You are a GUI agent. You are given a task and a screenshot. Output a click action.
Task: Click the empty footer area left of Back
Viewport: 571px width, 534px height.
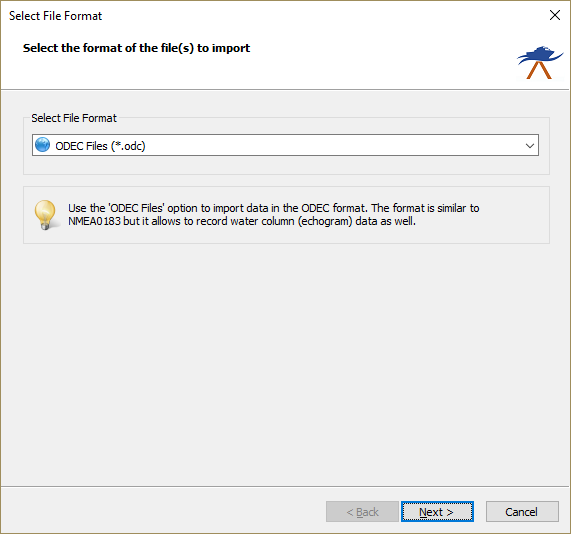point(163,511)
